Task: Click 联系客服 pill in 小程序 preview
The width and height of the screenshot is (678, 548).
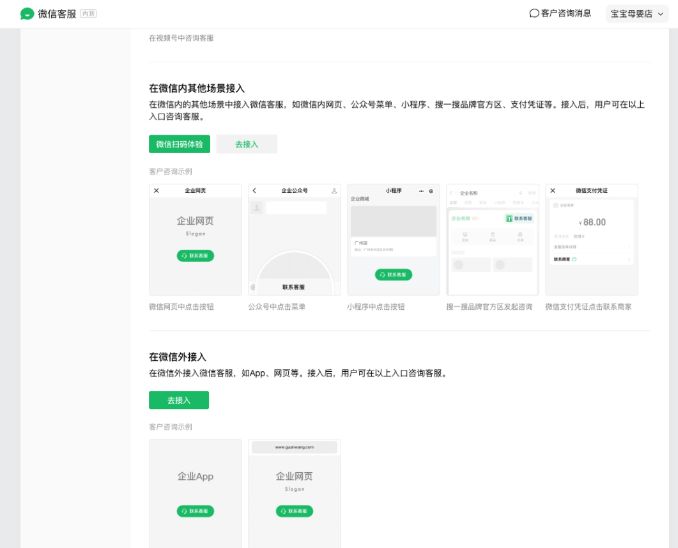Action: [393, 275]
